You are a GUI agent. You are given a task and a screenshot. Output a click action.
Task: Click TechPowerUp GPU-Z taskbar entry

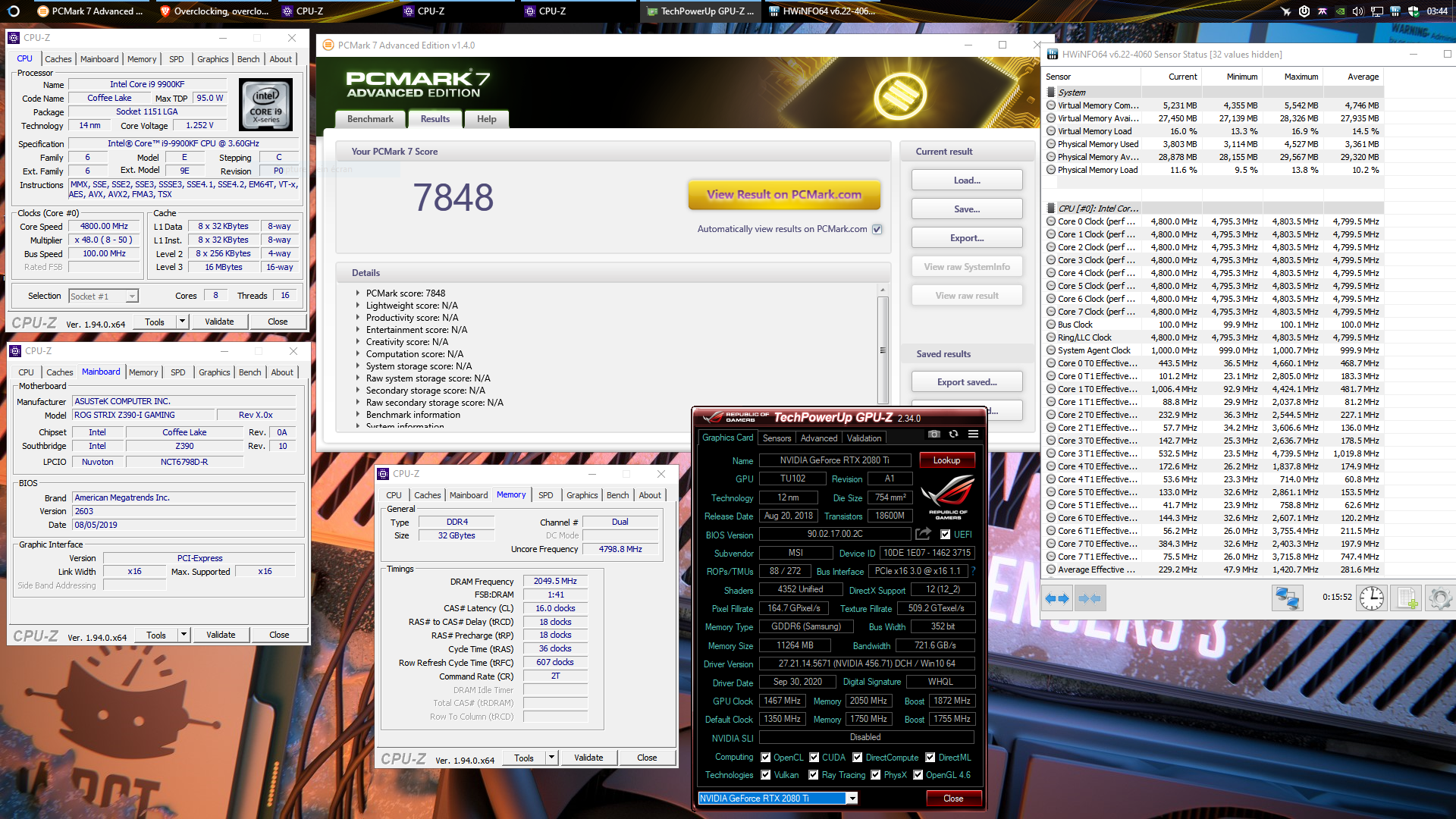700,11
